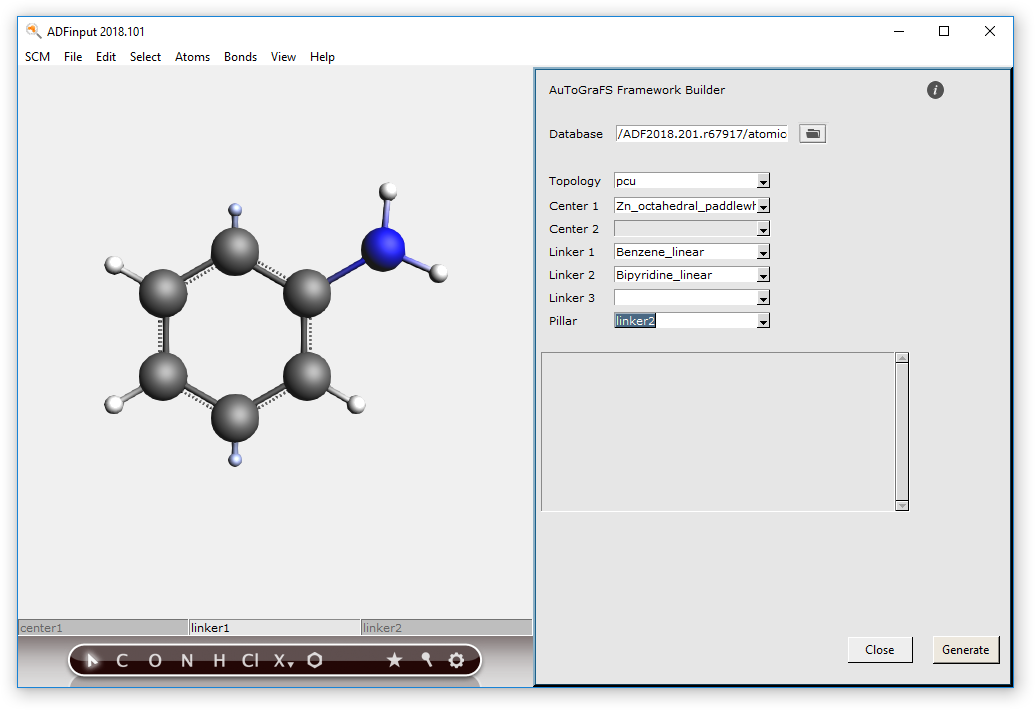Expand the Linker 1 dropdown
Viewport: 1035px width, 710px height.
pyautogui.click(x=763, y=252)
